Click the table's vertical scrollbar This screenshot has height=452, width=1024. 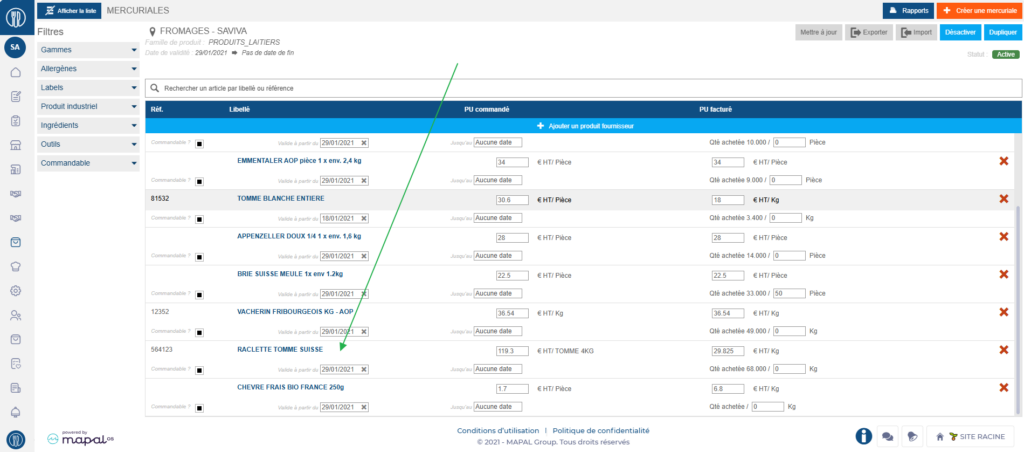click(x=1018, y=300)
